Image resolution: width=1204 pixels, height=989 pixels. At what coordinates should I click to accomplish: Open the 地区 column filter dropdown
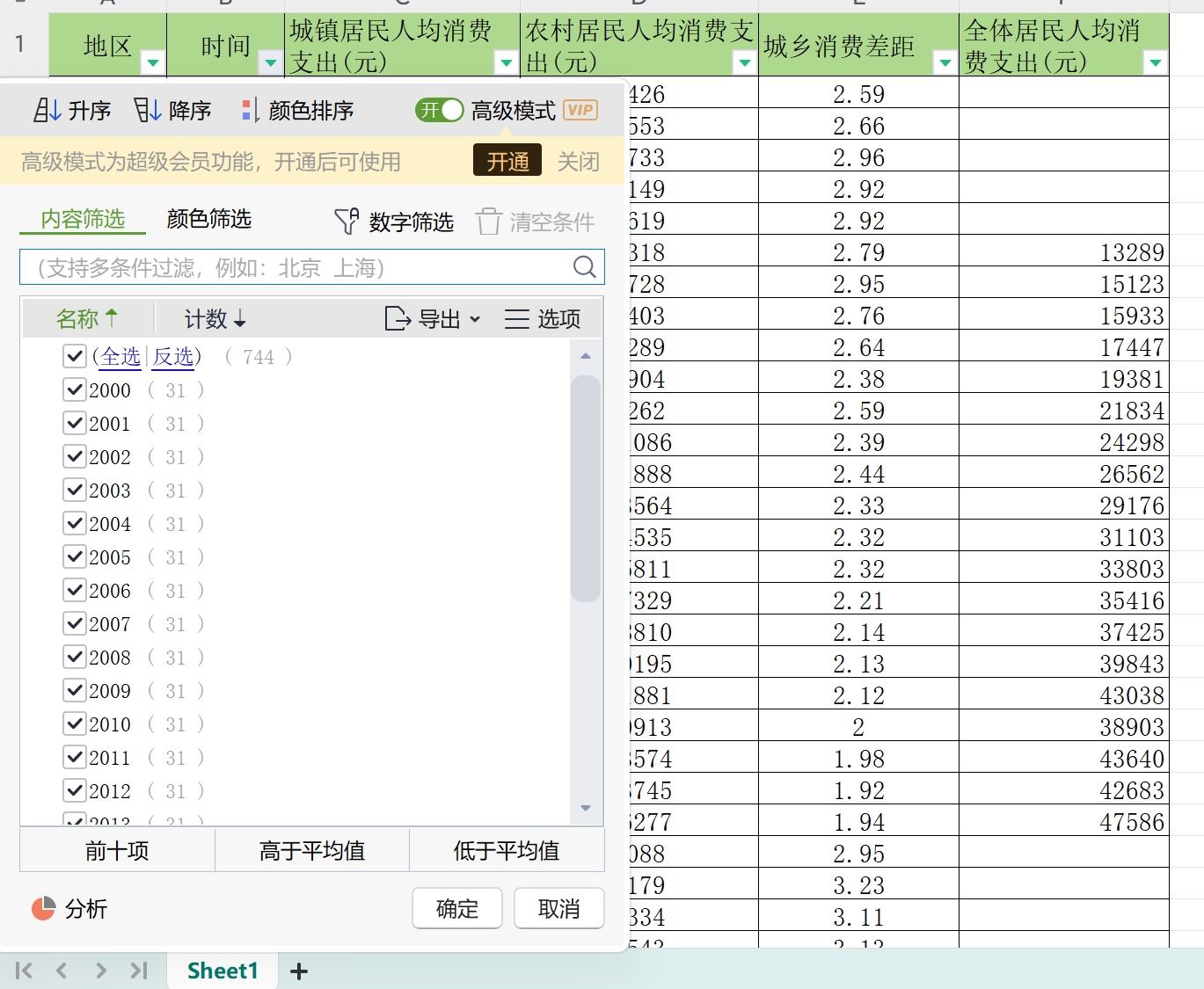tap(153, 62)
